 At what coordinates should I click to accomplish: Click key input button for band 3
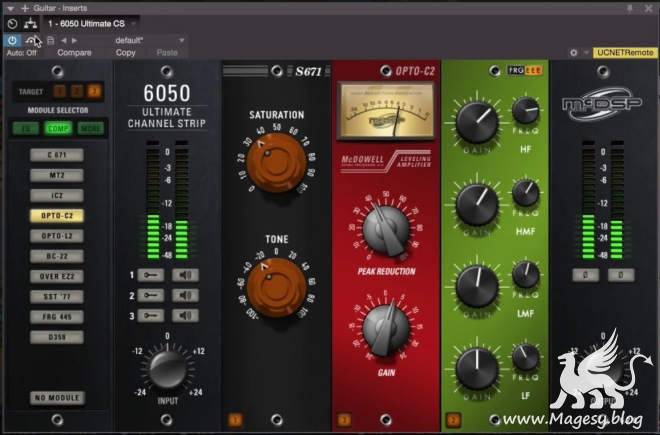(151, 315)
